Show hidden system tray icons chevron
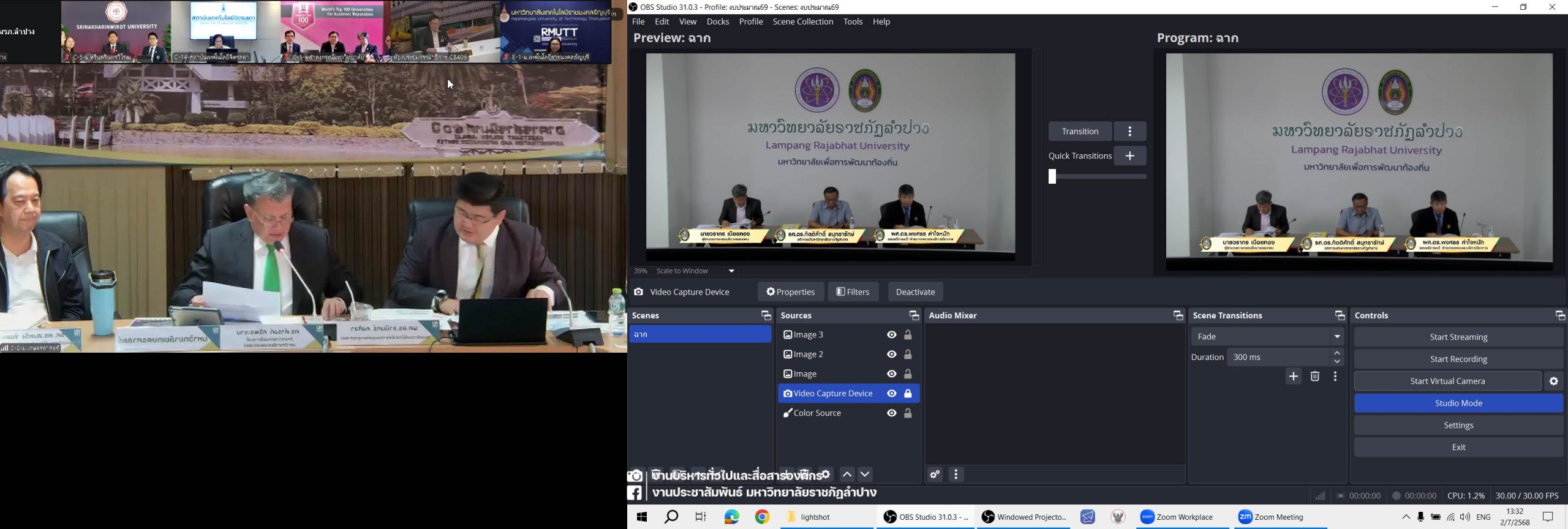This screenshot has width=1568, height=529. (1406, 517)
